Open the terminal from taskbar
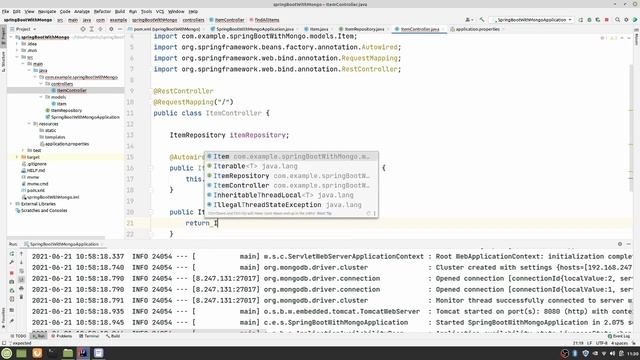Screen dimensions: 640x360 (x=53, y=353)
